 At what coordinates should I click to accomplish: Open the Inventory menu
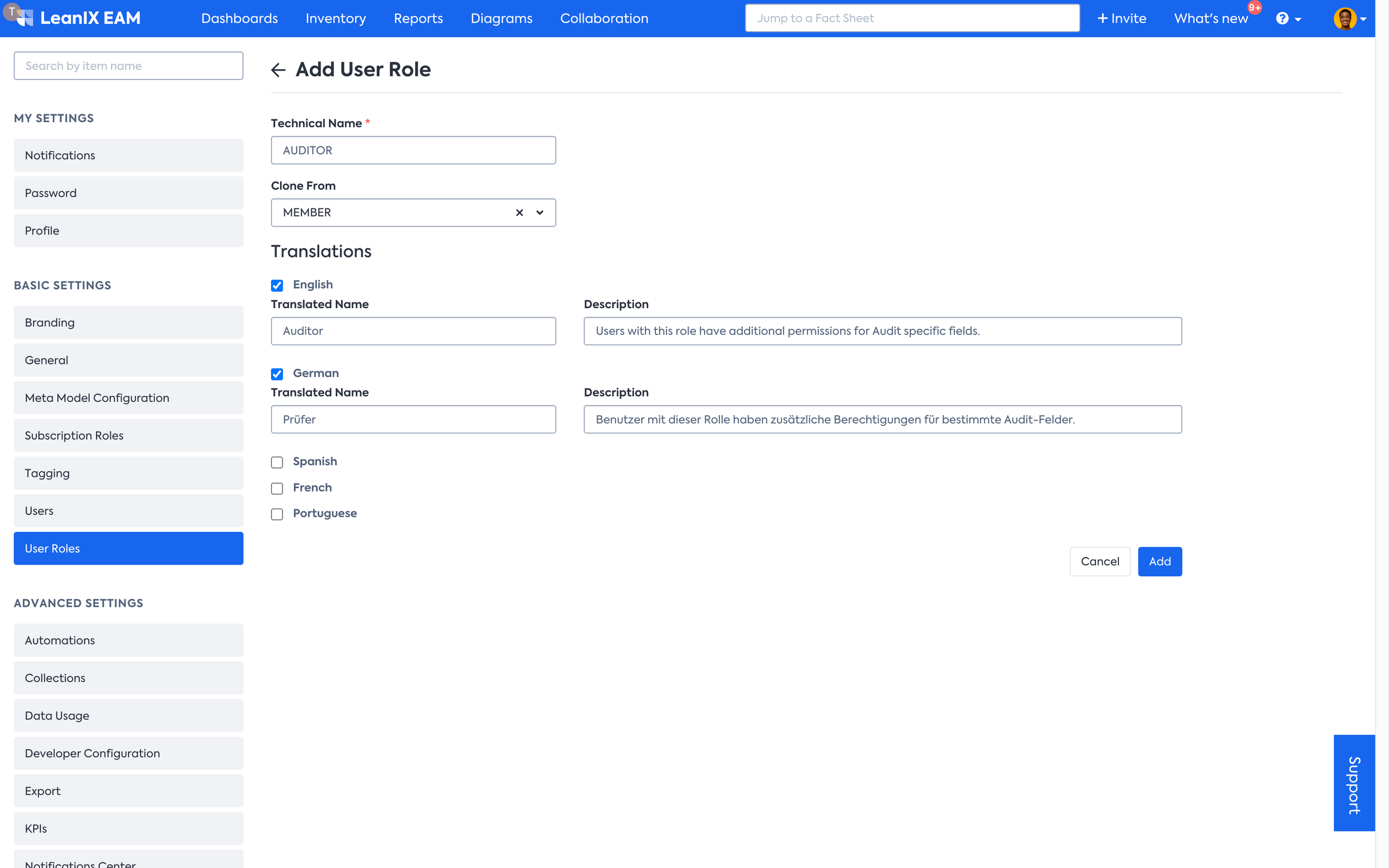(x=335, y=18)
